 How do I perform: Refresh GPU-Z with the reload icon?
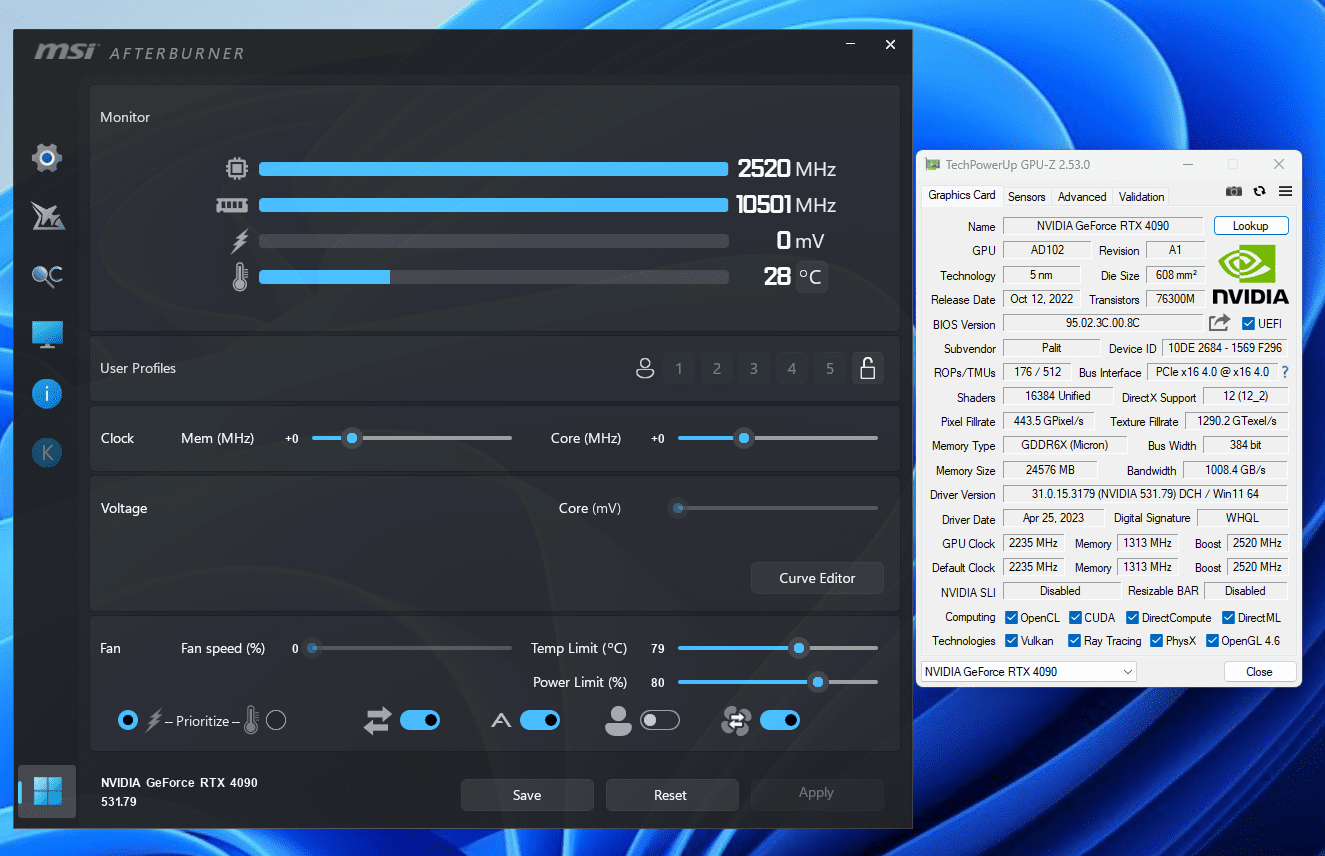coord(1260,191)
